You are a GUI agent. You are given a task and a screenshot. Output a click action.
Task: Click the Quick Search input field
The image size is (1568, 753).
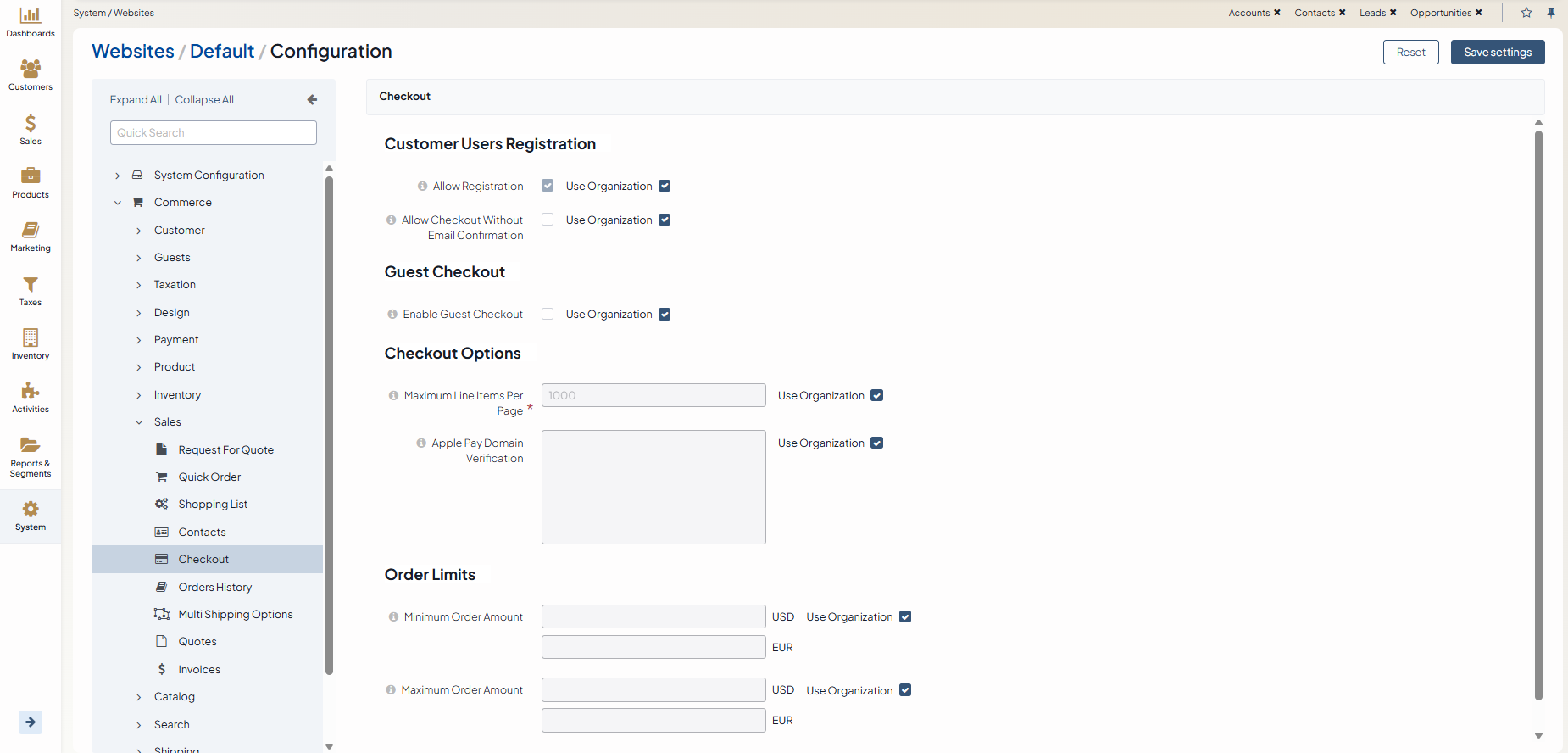tap(214, 133)
